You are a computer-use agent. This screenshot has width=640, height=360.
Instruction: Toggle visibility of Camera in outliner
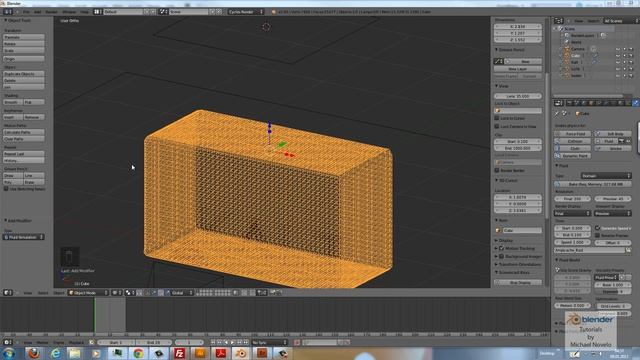click(618, 49)
